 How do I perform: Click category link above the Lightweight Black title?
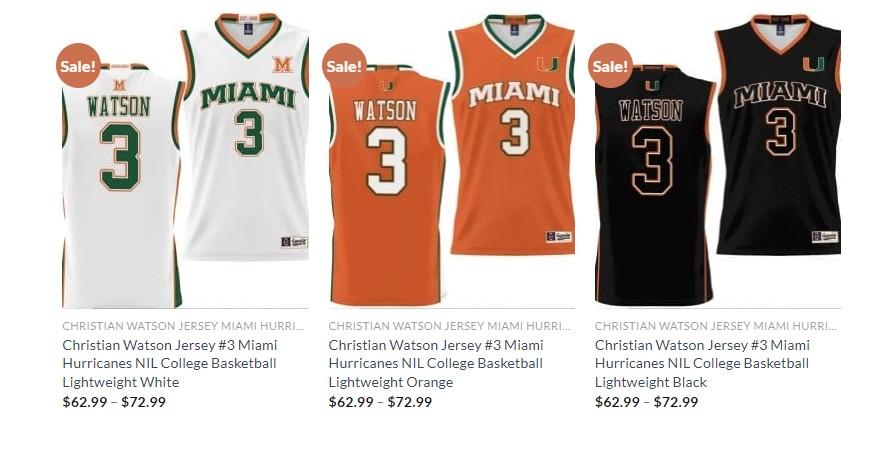(715, 326)
